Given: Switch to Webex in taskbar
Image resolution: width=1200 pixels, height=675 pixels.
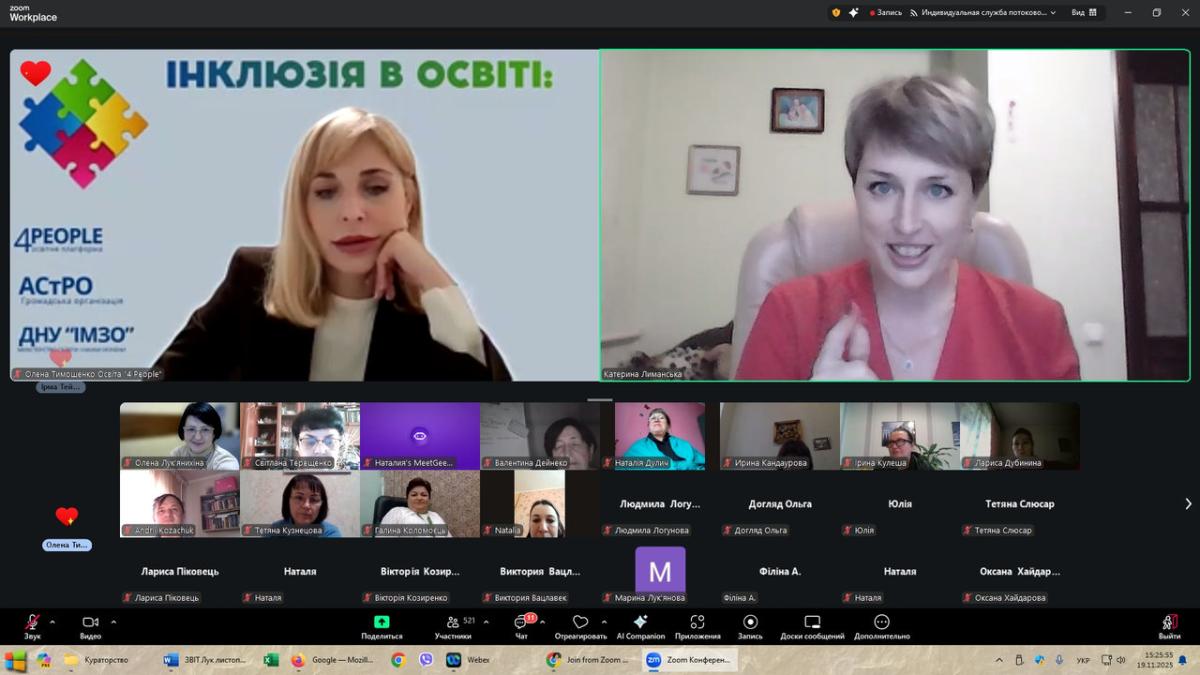Looking at the screenshot, I should point(469,660).
